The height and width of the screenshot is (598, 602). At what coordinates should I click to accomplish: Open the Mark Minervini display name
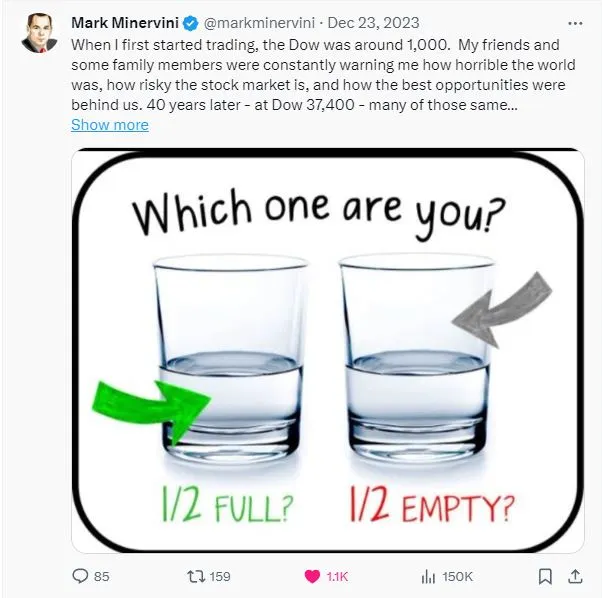click(x=125, y=23)
